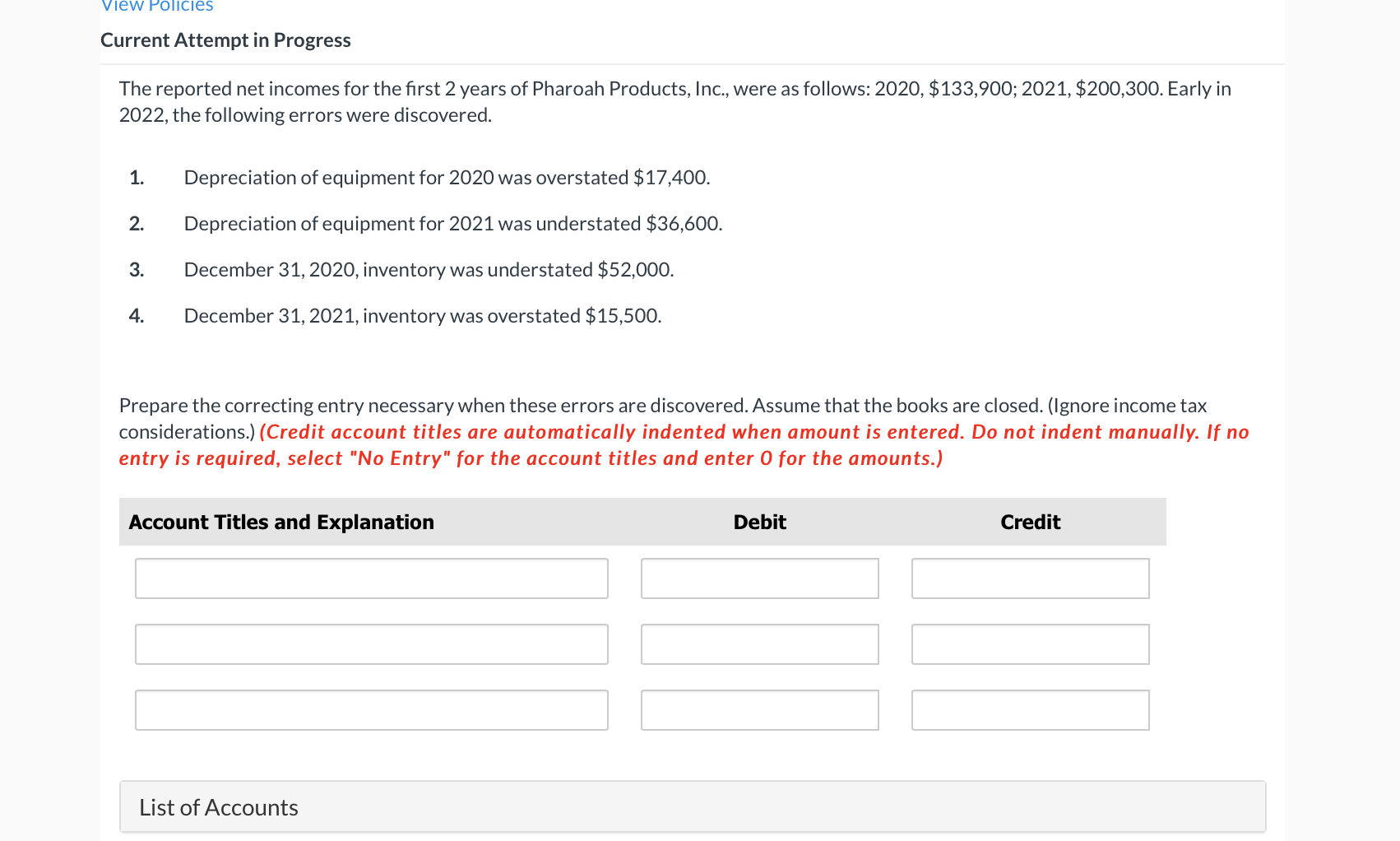Click the first Debit amount field
Screen dimensions: 1400x841
[x=758, y=578]
